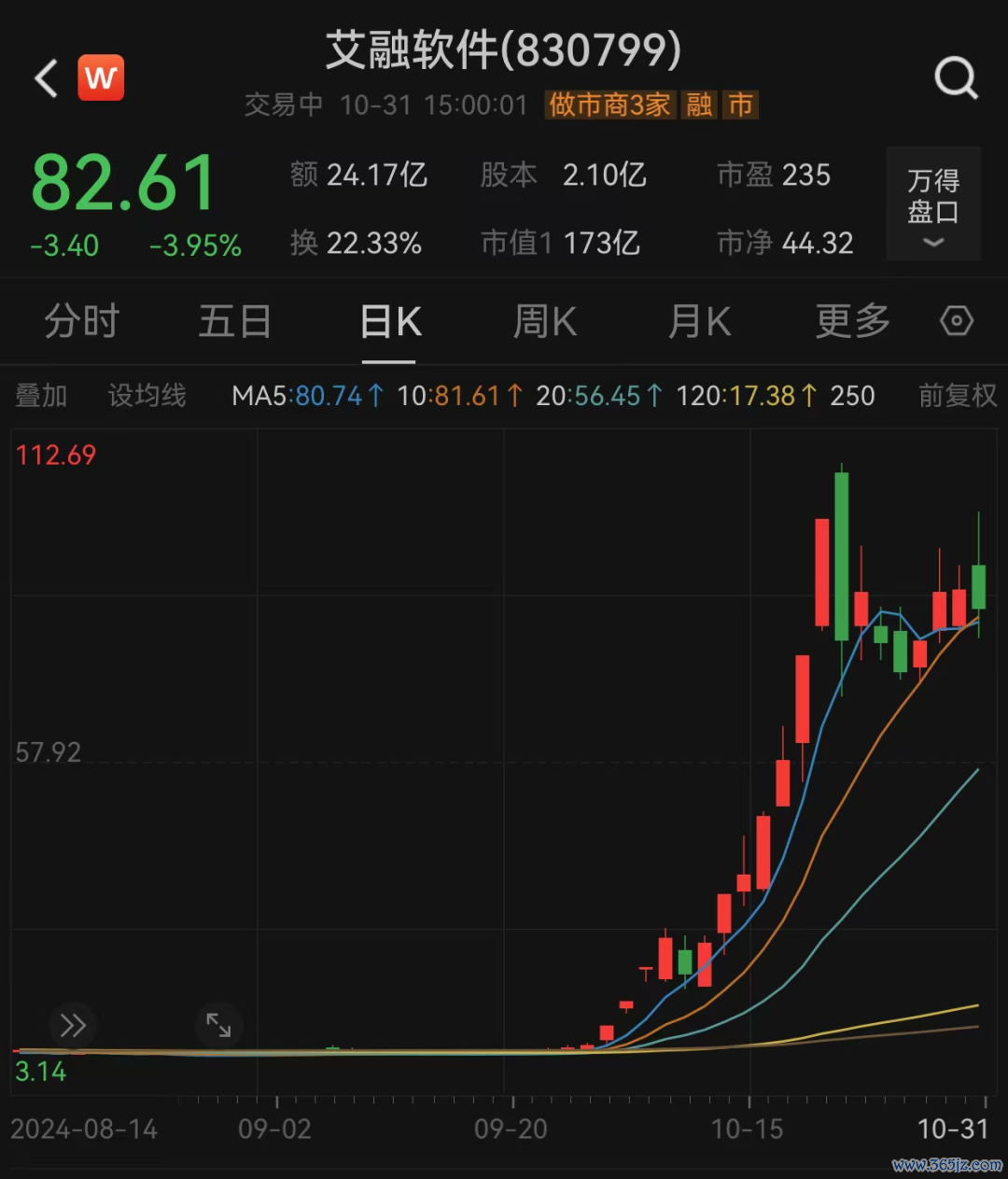Tap the MA5:80.74 indicator value
The width and height of the screenshot is (1008, 1179).
(308, 396)
